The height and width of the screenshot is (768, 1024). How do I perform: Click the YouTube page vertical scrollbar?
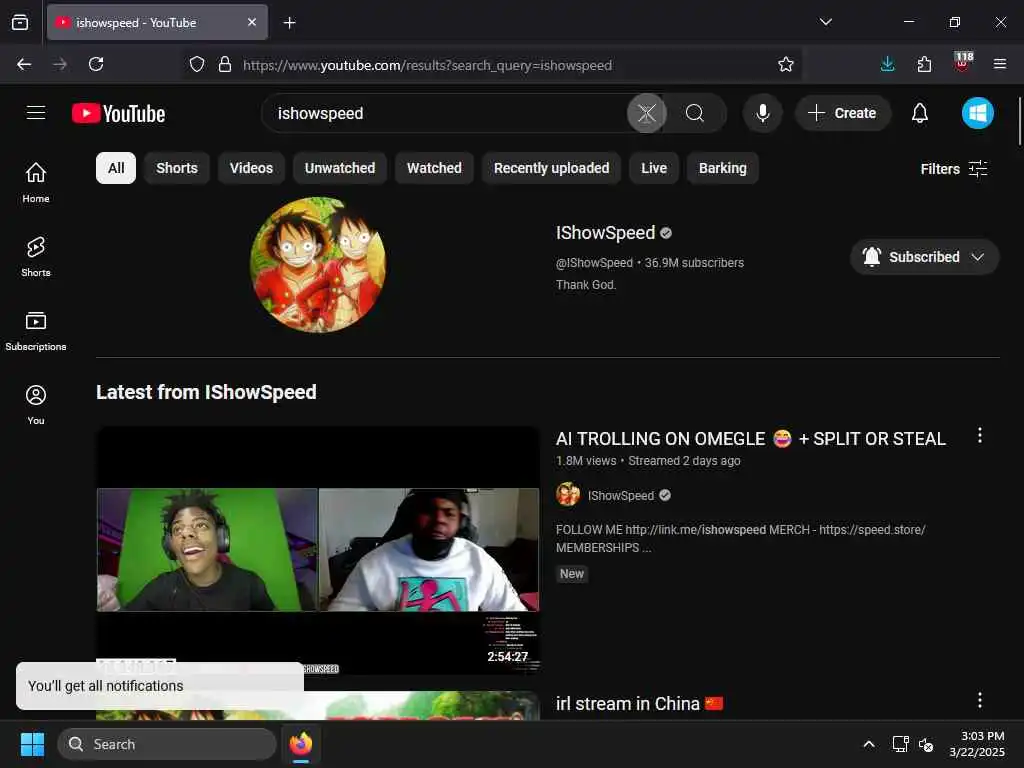(x=1019, y=121)
